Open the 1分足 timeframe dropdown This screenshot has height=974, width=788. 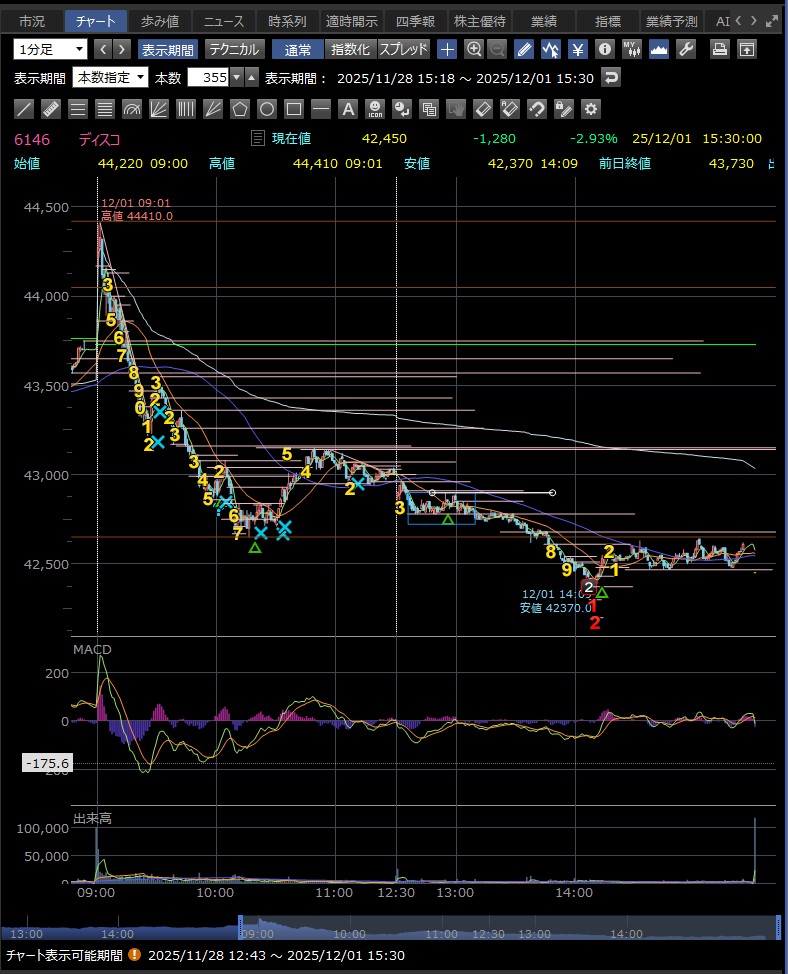coord(50,49)
